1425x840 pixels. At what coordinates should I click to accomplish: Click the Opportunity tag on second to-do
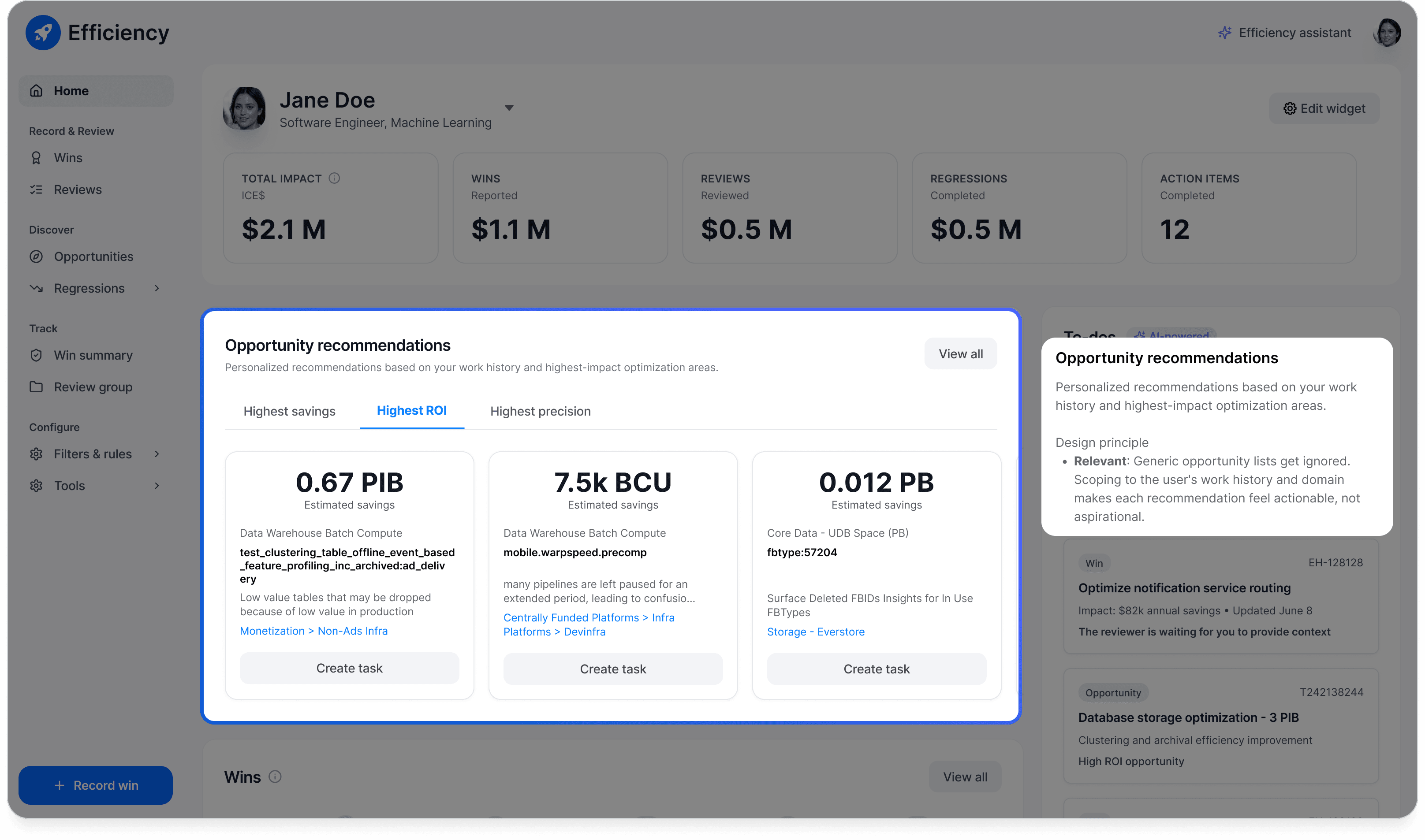(x=1113, y=693)
